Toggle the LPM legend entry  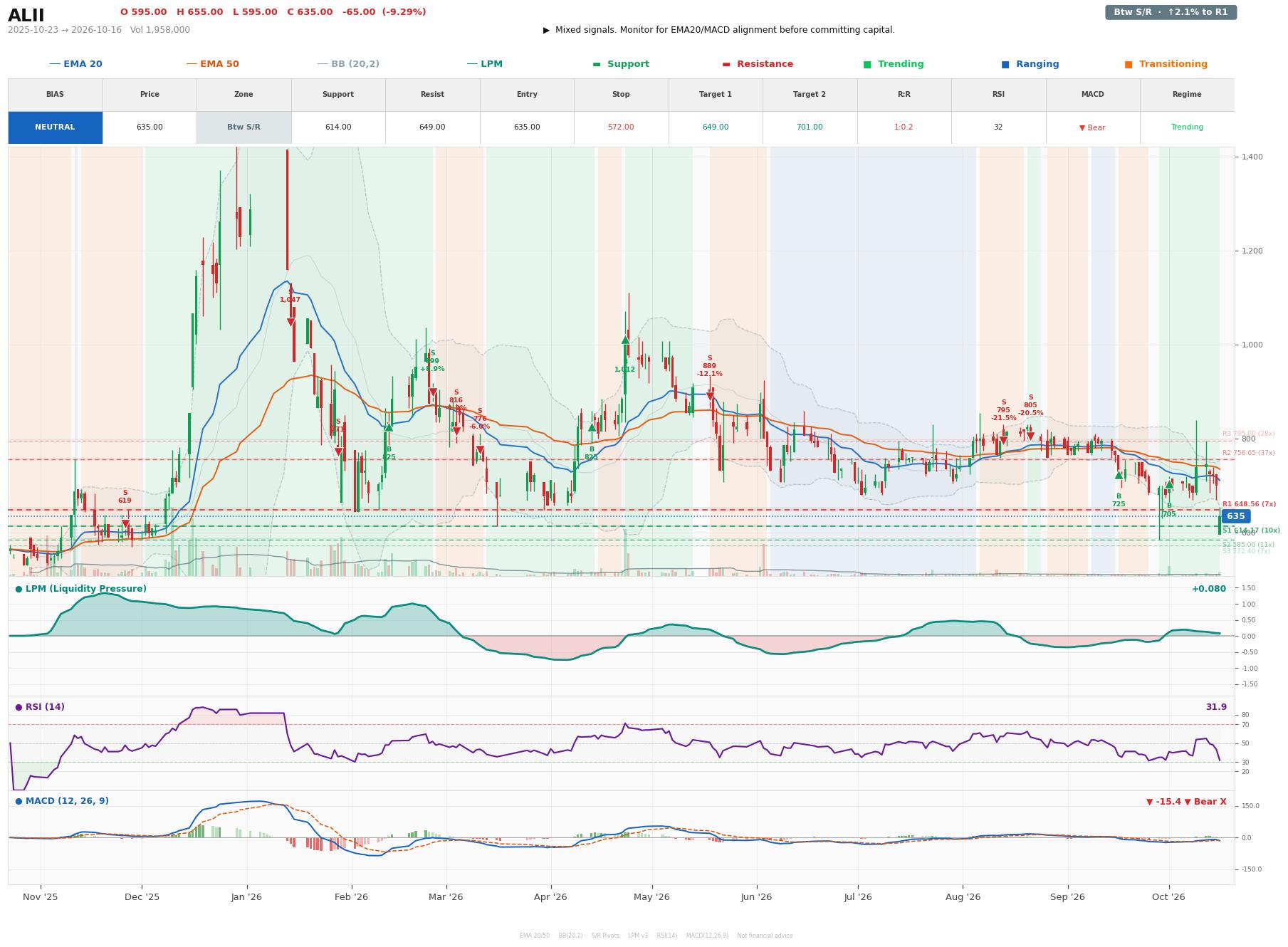(x=484, y=64)
